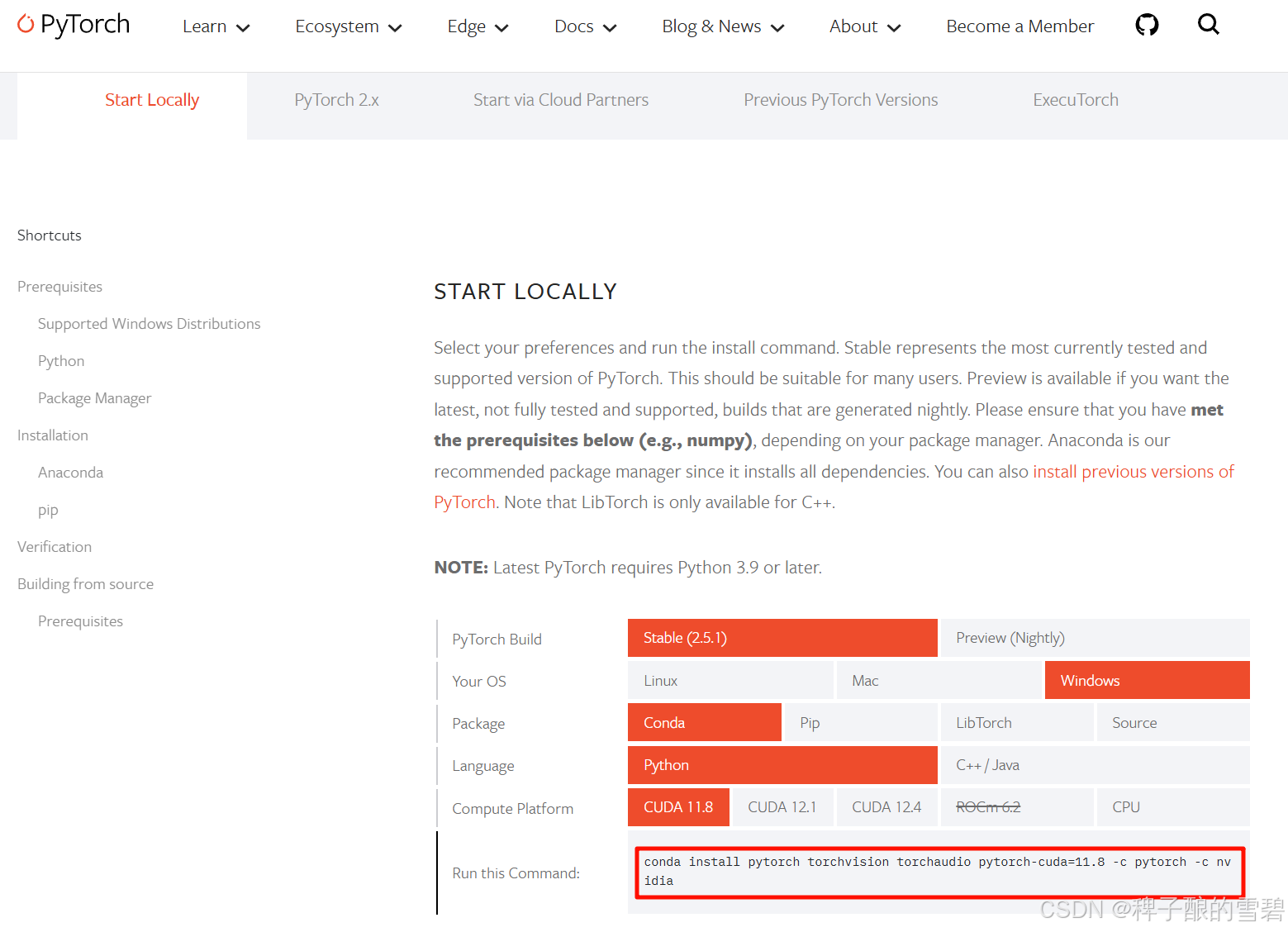The width and height of the screenshot is (1288, 932).
Task: Select Linux as your OS
Action: (x=730, y=680)
